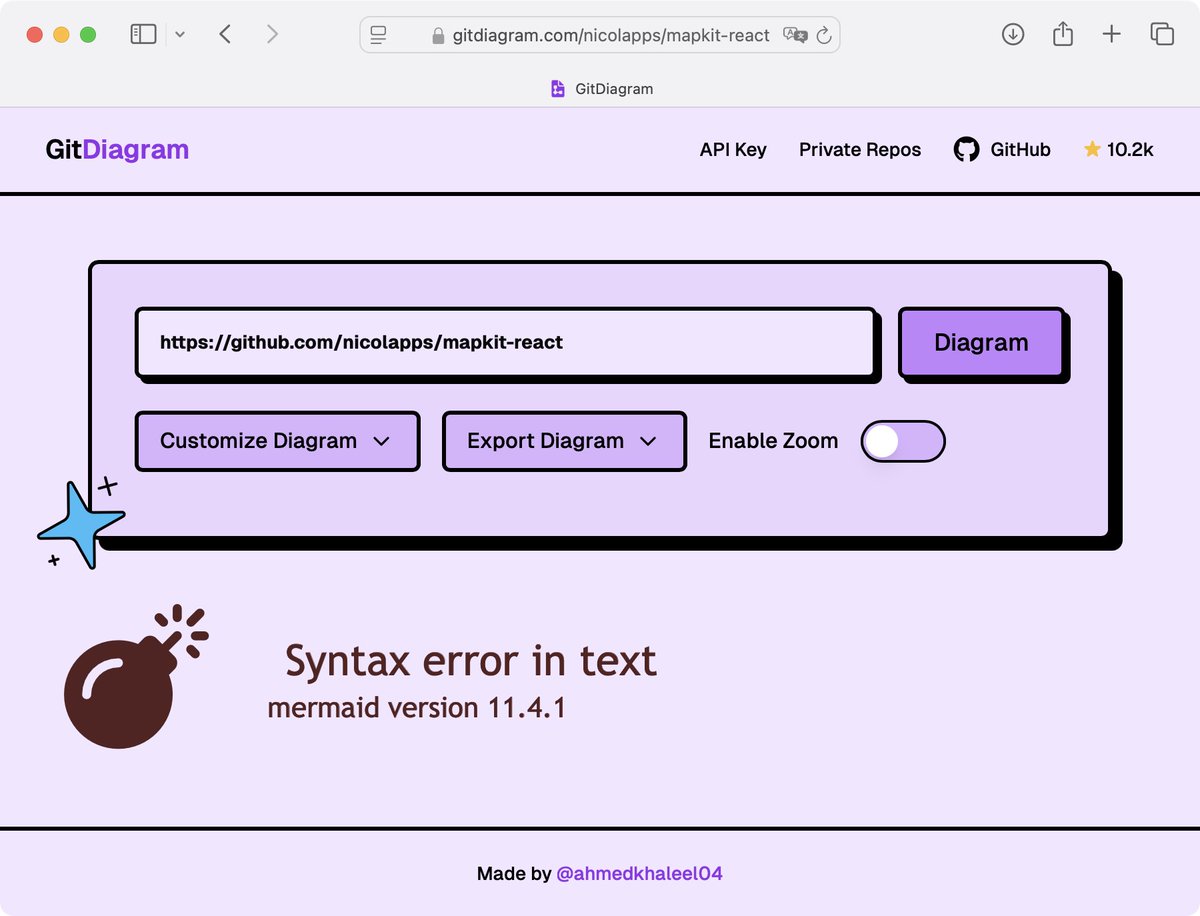Click the repository URL input field
Screen dimensions: 1200x916
[506, 343]
